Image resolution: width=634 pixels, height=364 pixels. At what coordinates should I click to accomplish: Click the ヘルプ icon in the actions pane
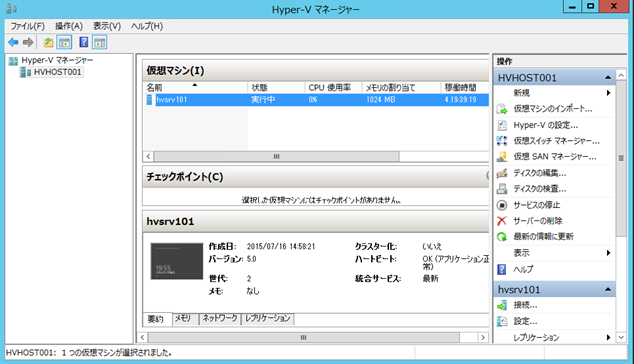pyautogui.click(x=502, y=269)
